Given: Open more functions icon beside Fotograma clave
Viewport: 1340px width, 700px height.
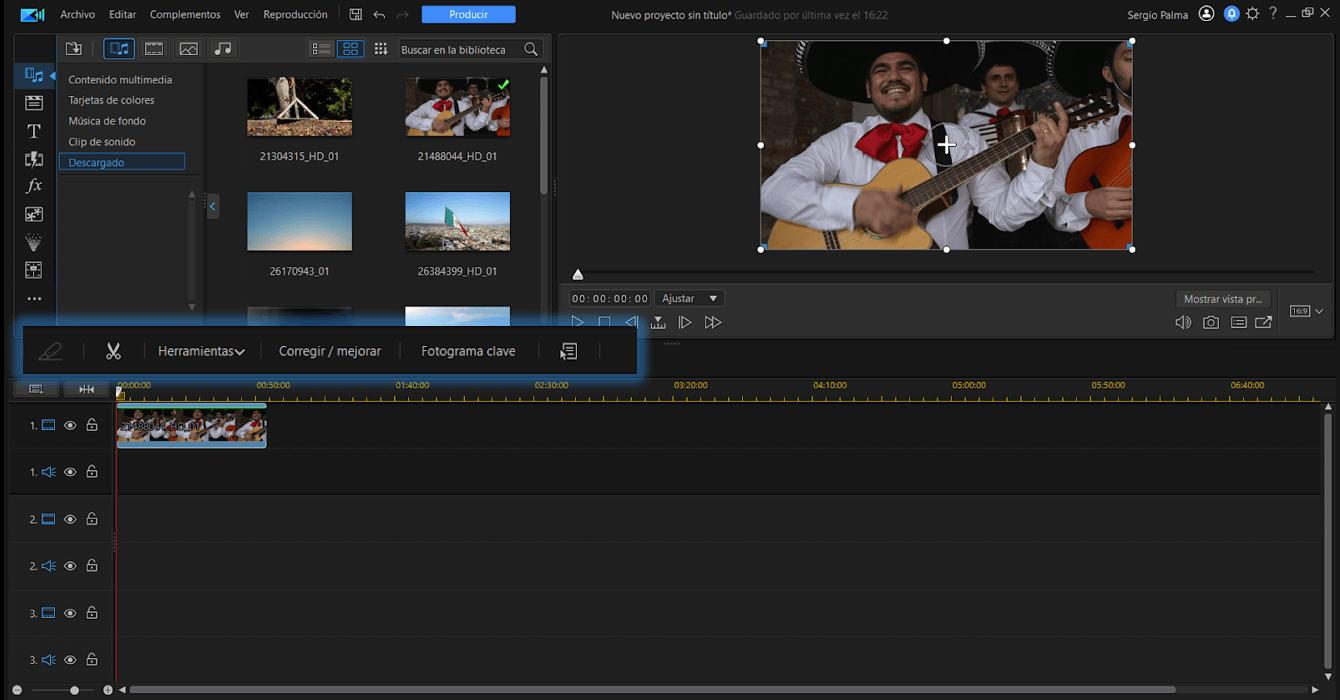Looking at the screenshot, I should 569,351.
